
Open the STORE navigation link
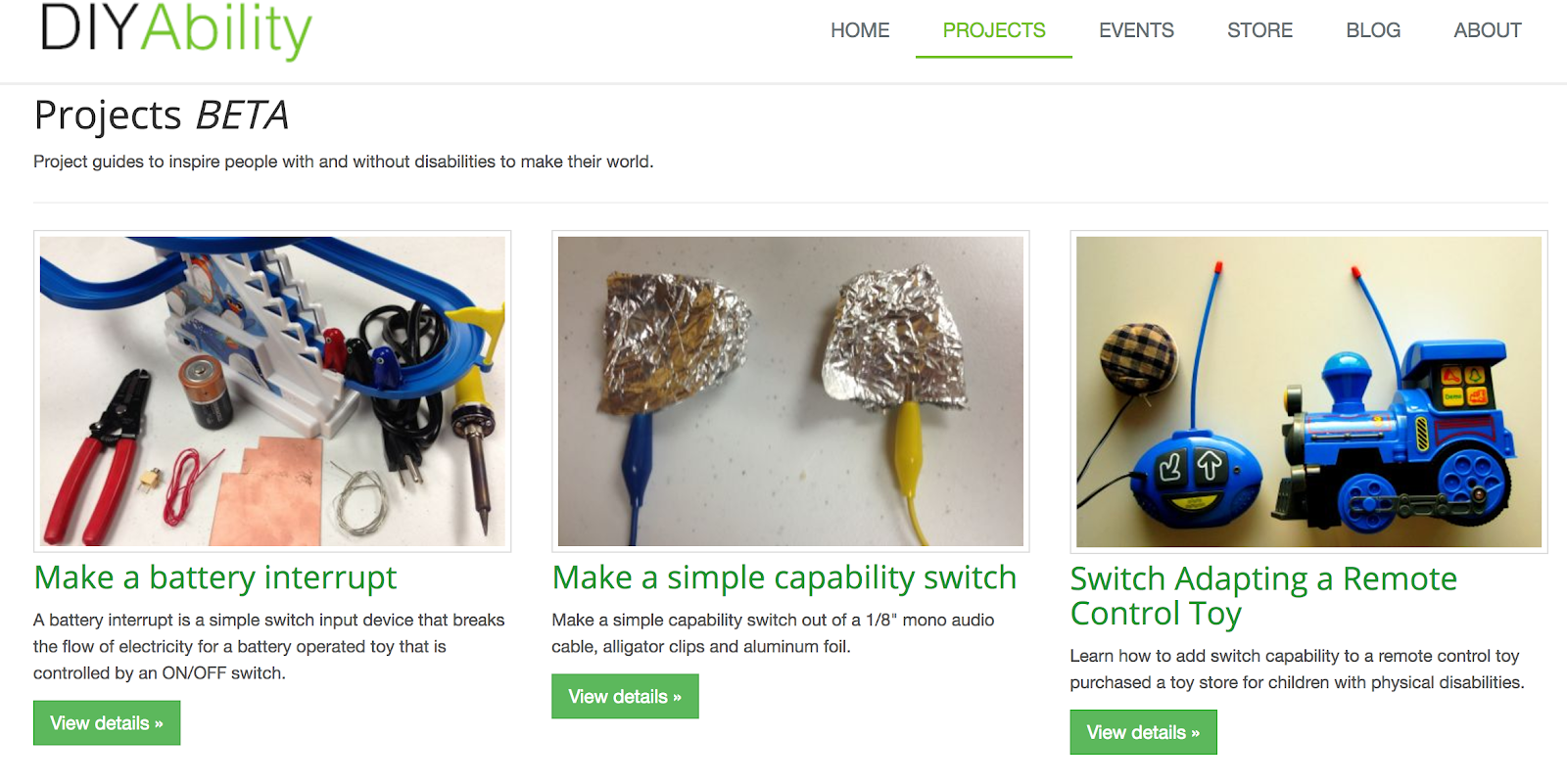coord(1259,30)
